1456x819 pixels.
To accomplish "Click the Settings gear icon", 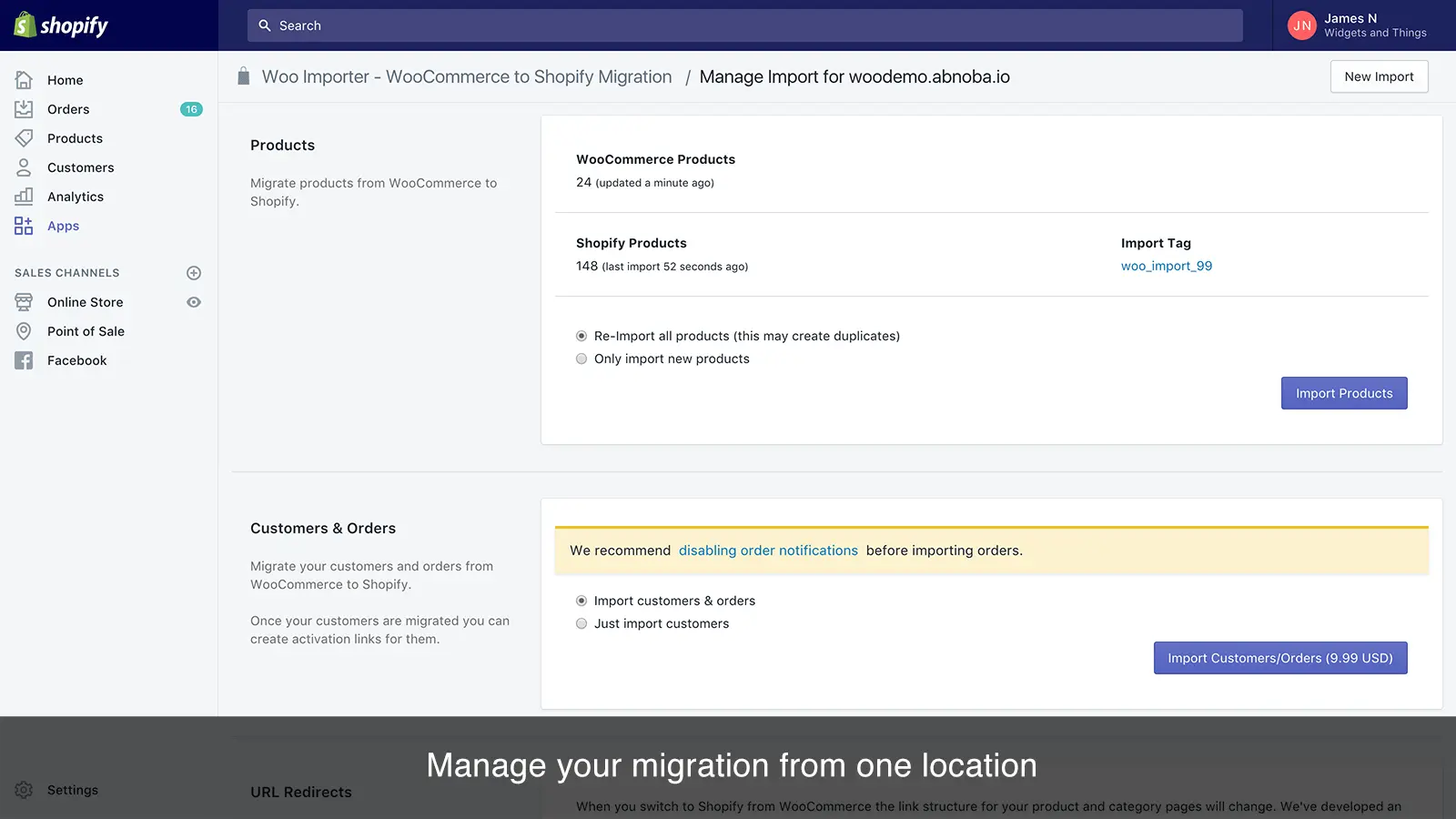I will click(x=24, y=790).
